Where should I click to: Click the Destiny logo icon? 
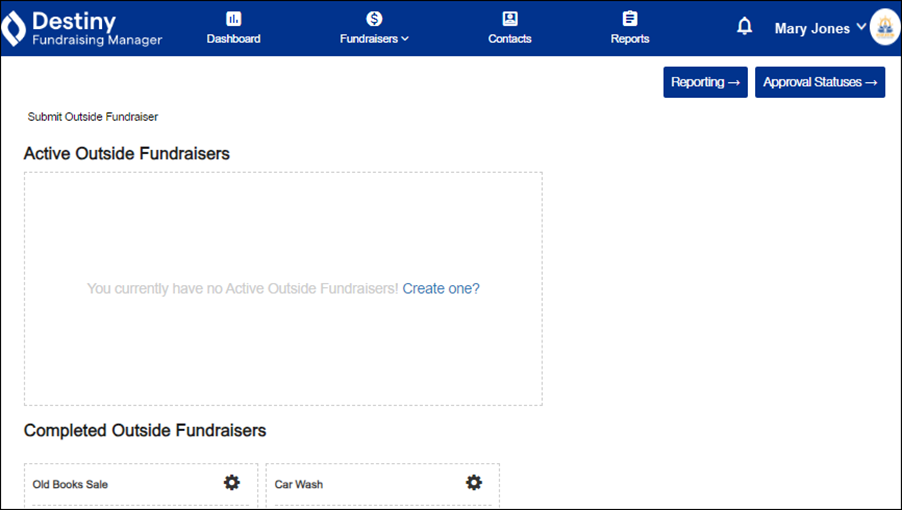(x=13, y=29)
